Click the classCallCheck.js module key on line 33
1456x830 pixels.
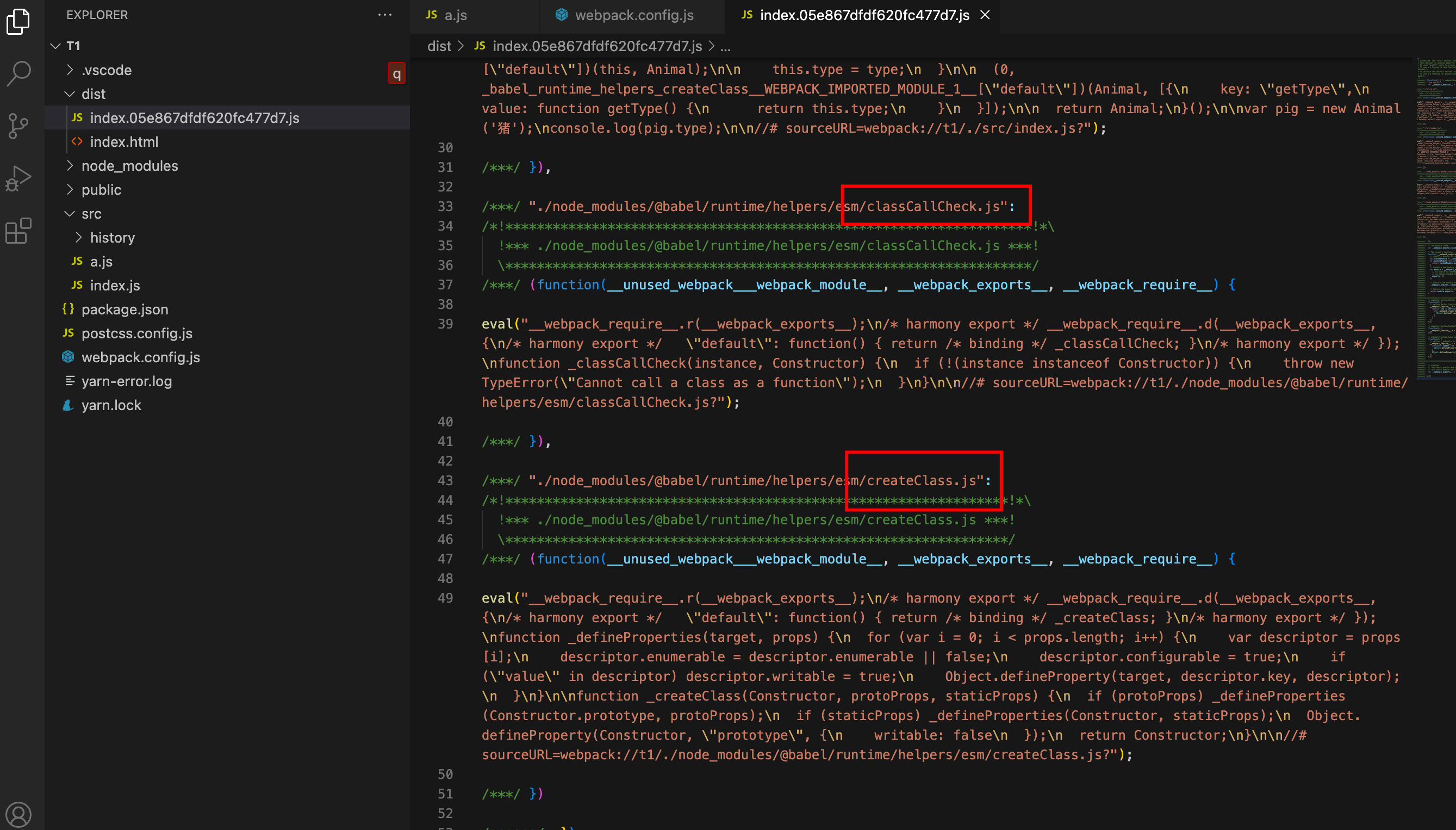pyautogui.click(x=768, y=206)
